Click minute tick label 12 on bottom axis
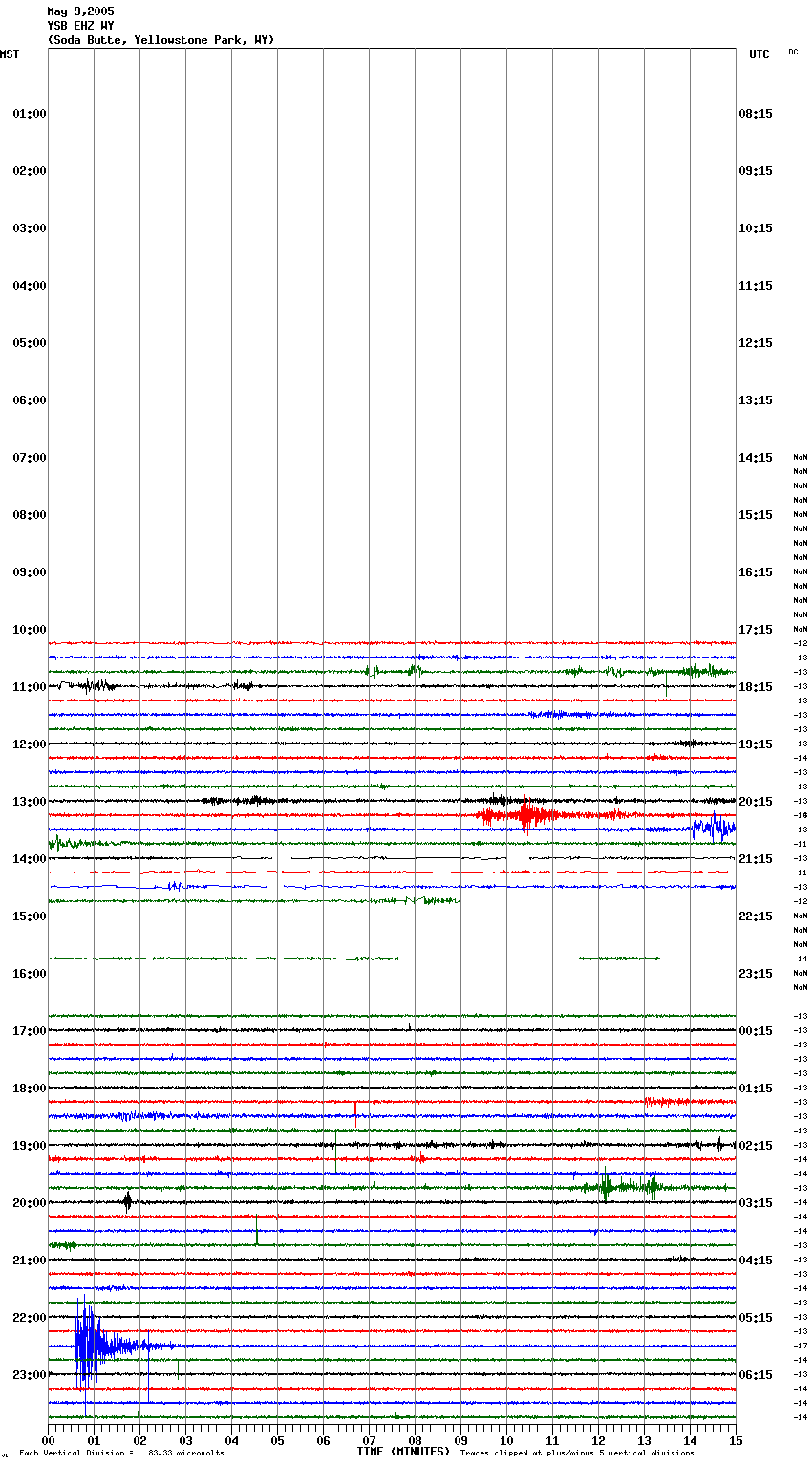812x1466 pixels. (x=598, y=1440)
